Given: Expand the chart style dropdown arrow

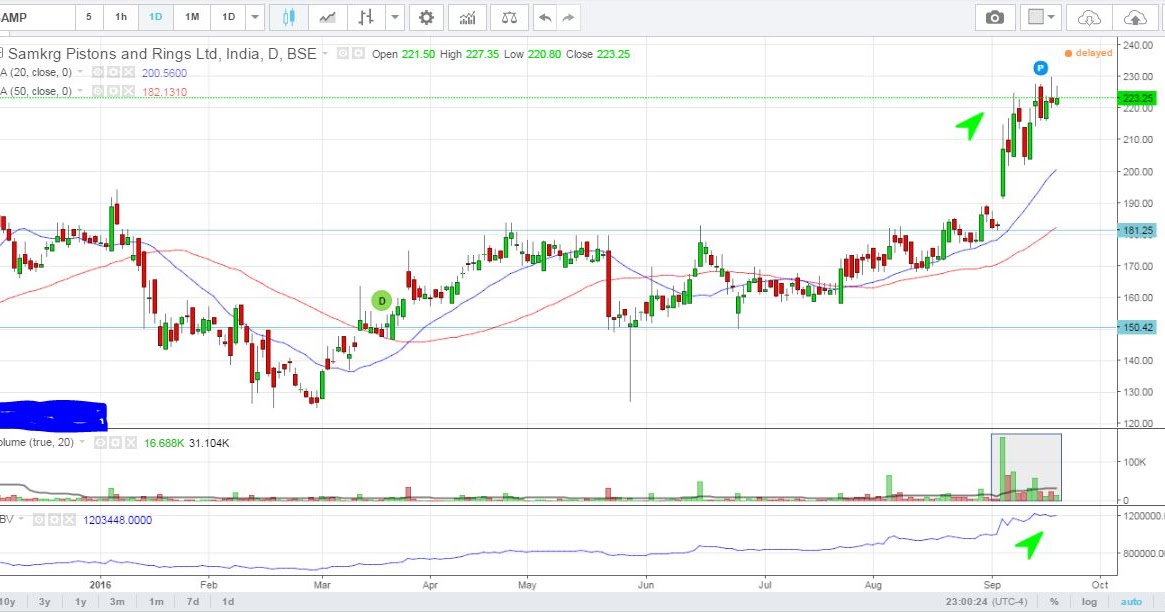Looking at the screenshot, I should coord(395,17).
